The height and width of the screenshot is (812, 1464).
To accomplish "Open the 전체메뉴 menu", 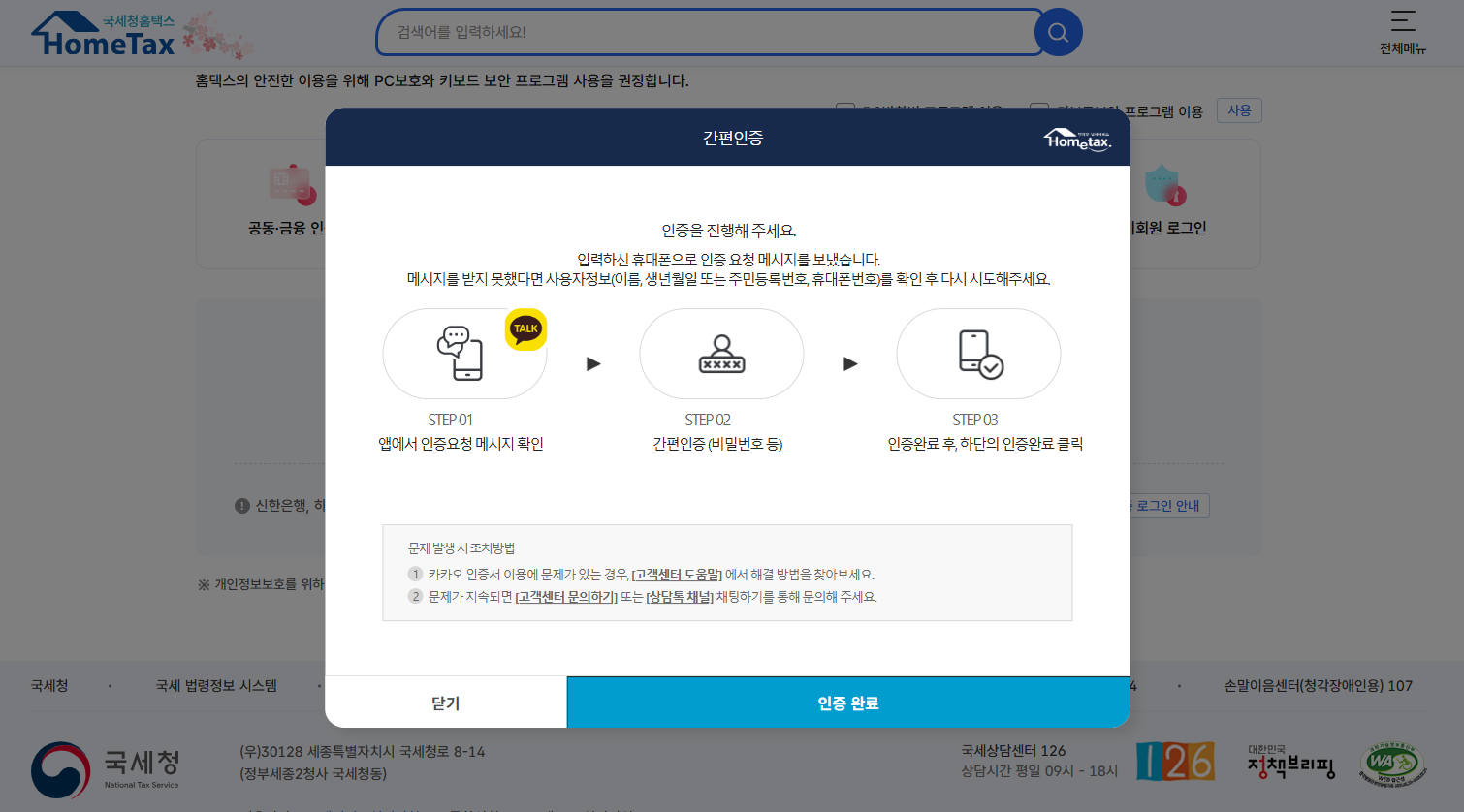I will click(x=1403, y=31).
